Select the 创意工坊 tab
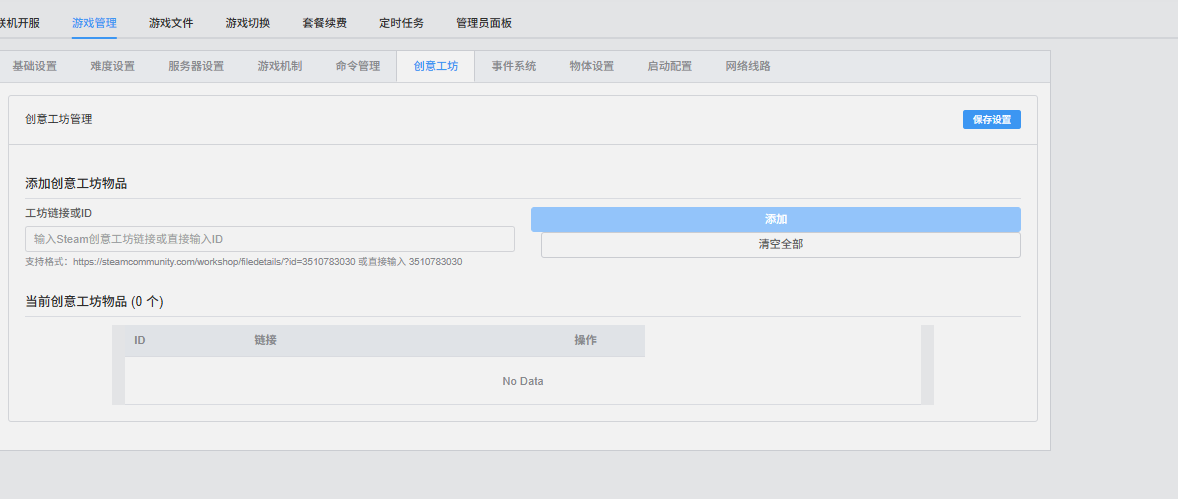This screenshot has width=1178, height=499. click(436, 66)
